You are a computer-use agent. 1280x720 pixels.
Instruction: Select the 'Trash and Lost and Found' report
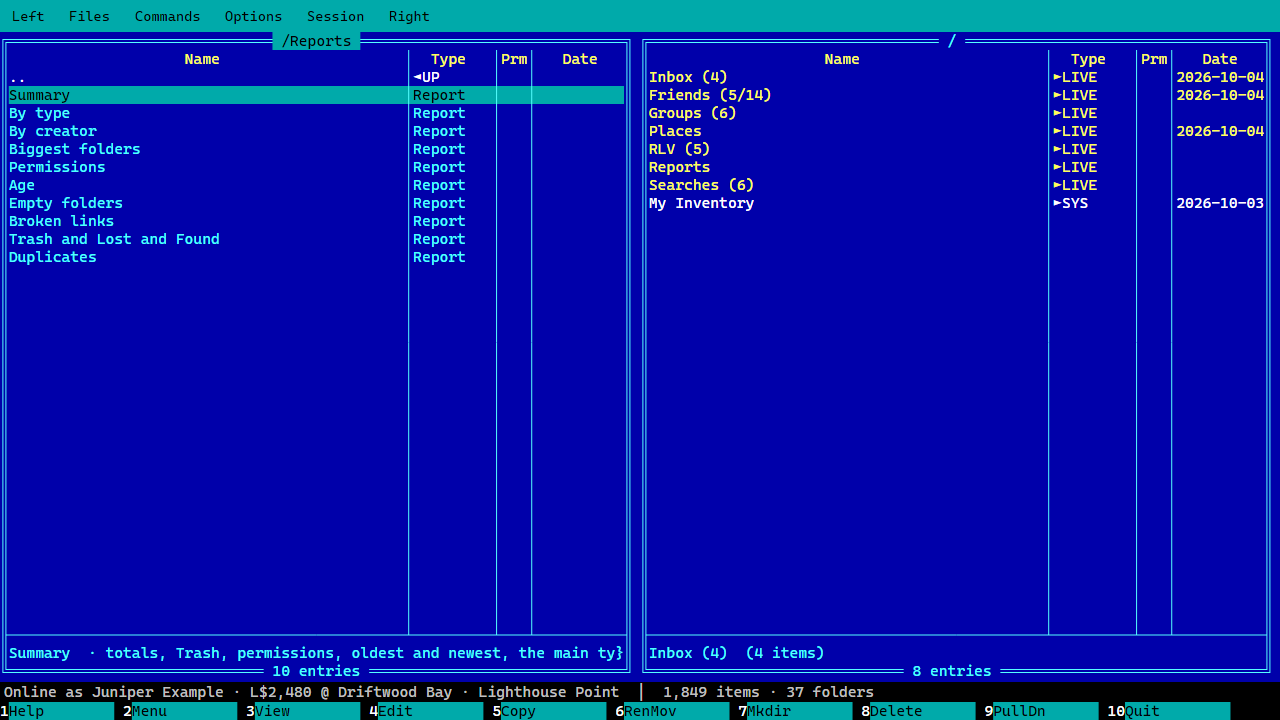316,239
